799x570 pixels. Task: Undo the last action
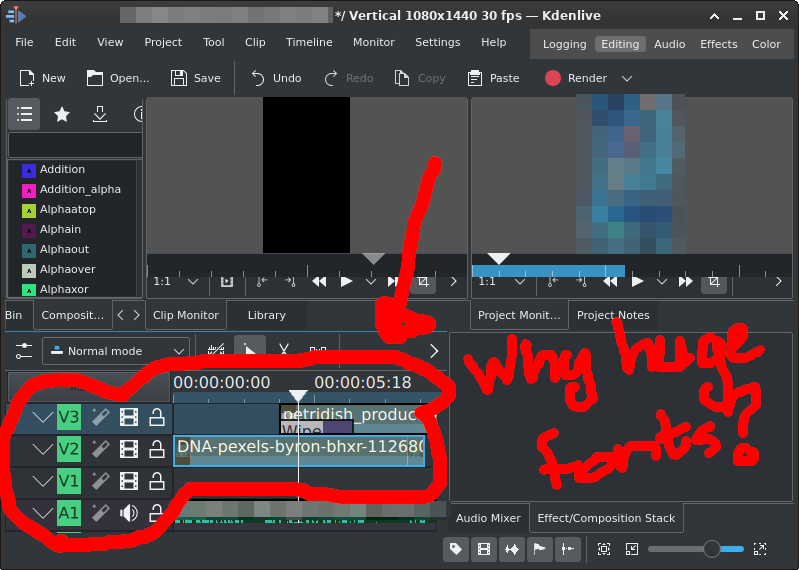coord(276,78)
